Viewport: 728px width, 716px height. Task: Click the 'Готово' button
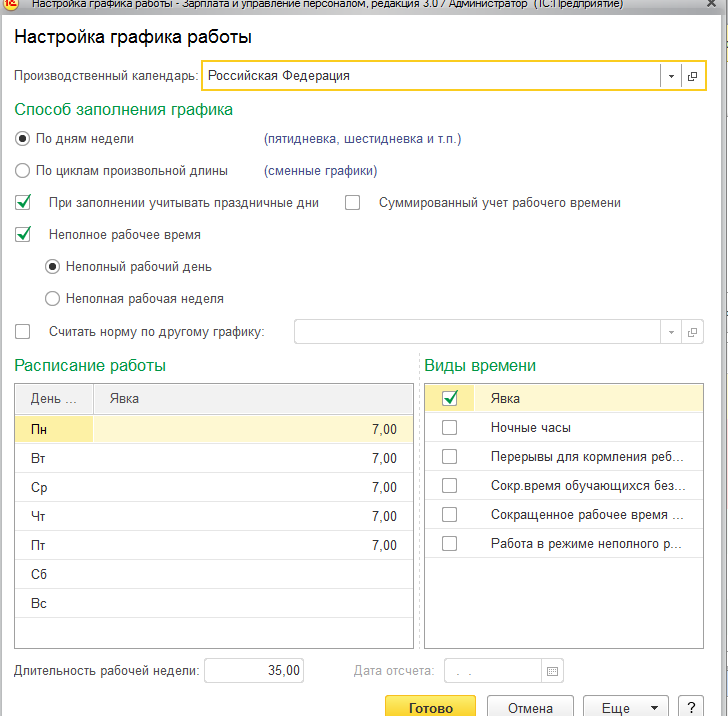pyautogui.click(x=430, y=707)
